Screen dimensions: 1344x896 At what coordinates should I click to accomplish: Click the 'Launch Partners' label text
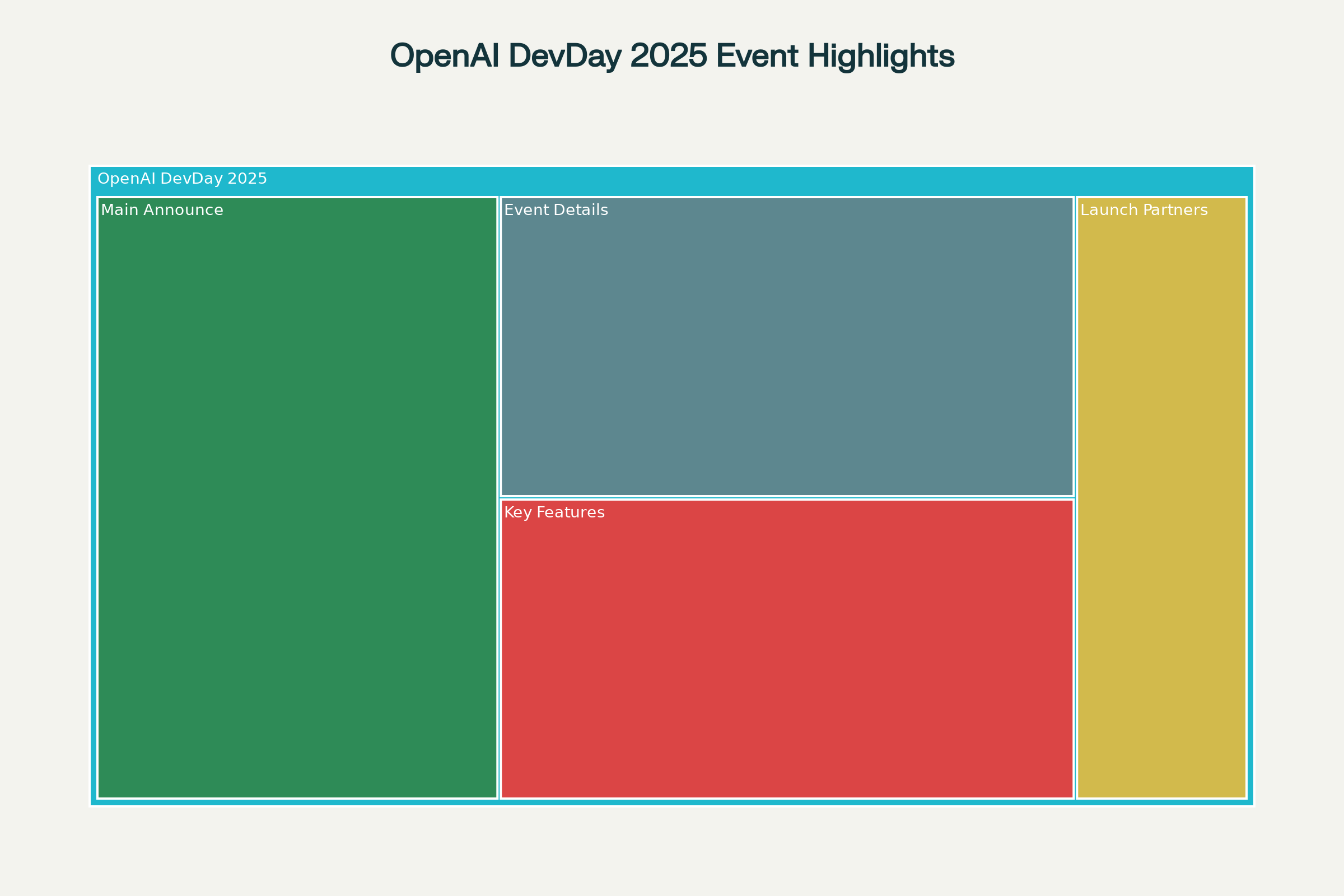point(1144,211)
